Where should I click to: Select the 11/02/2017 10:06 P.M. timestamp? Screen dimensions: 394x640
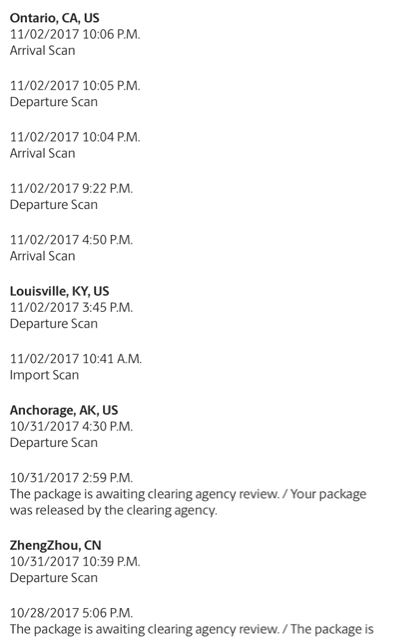[75, 34]
